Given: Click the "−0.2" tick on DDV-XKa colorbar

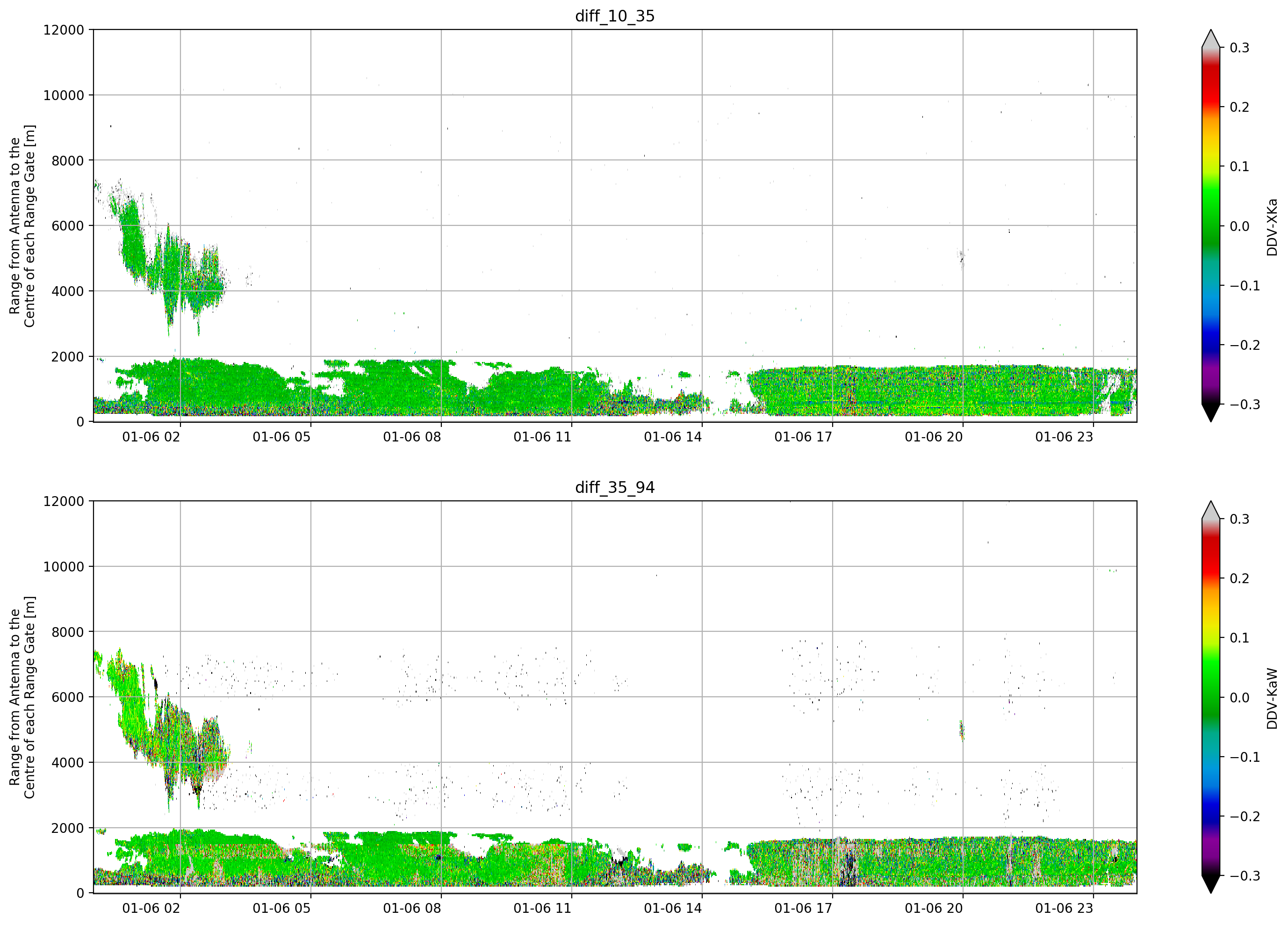Looking at the screenshot, I should click(1245, 346).
